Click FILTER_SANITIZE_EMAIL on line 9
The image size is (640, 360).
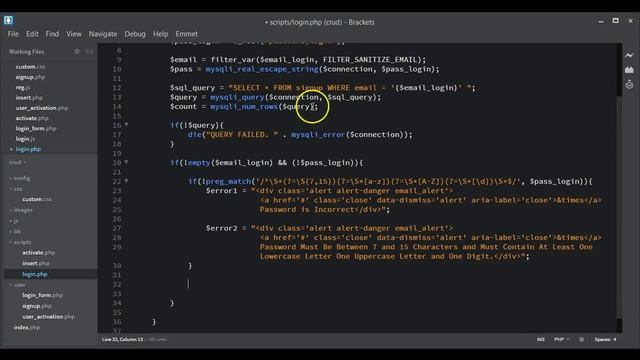pos(369,60)
